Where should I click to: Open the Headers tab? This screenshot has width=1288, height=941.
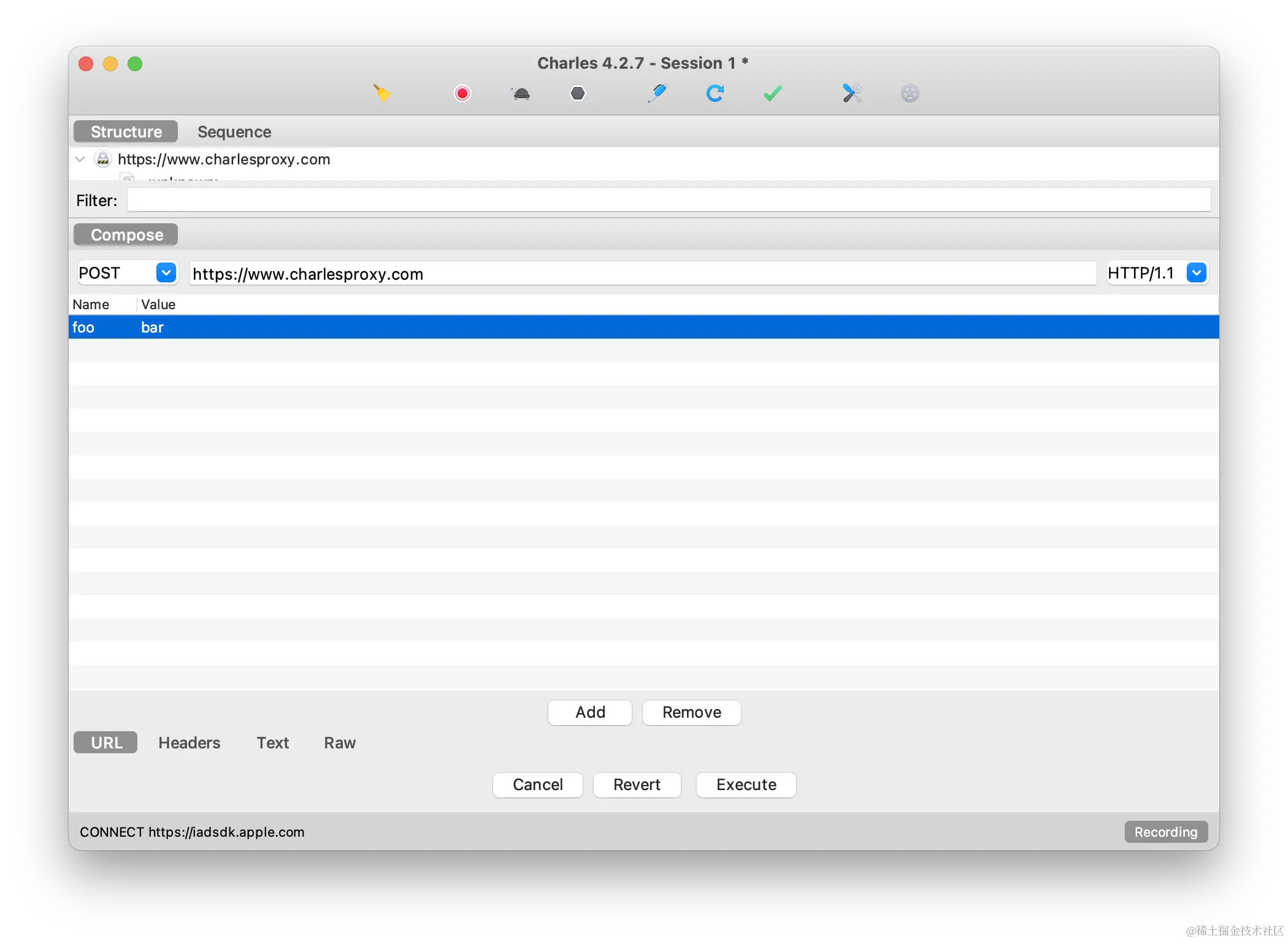point(189,743)
